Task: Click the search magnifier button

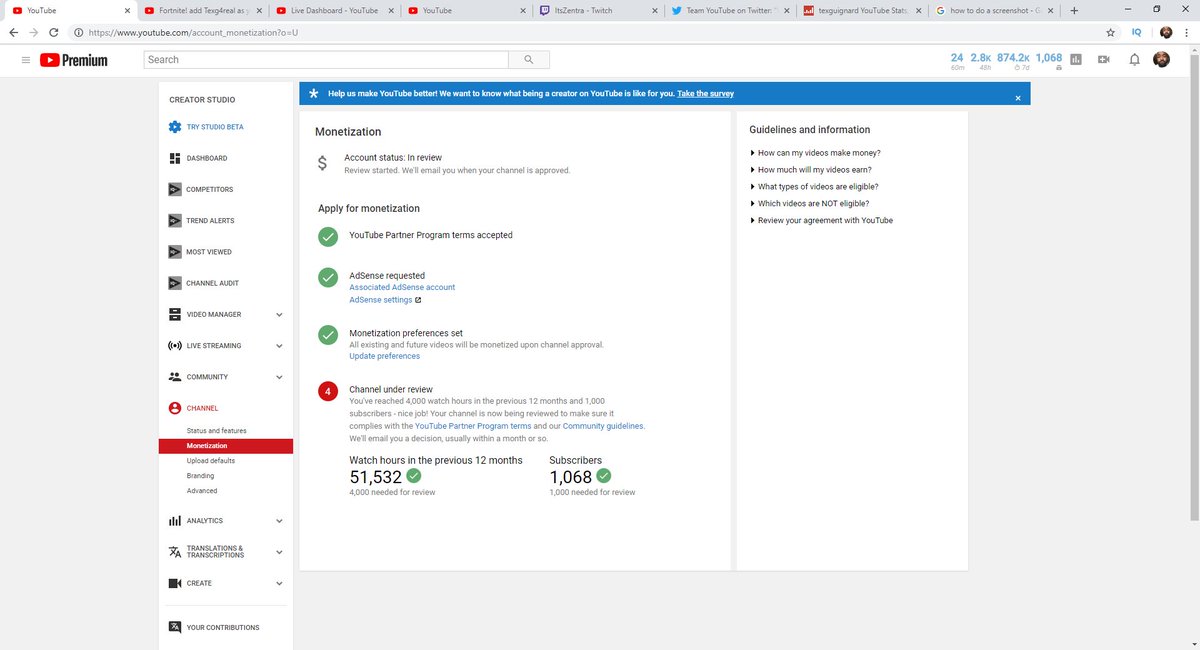Action: 528,60
